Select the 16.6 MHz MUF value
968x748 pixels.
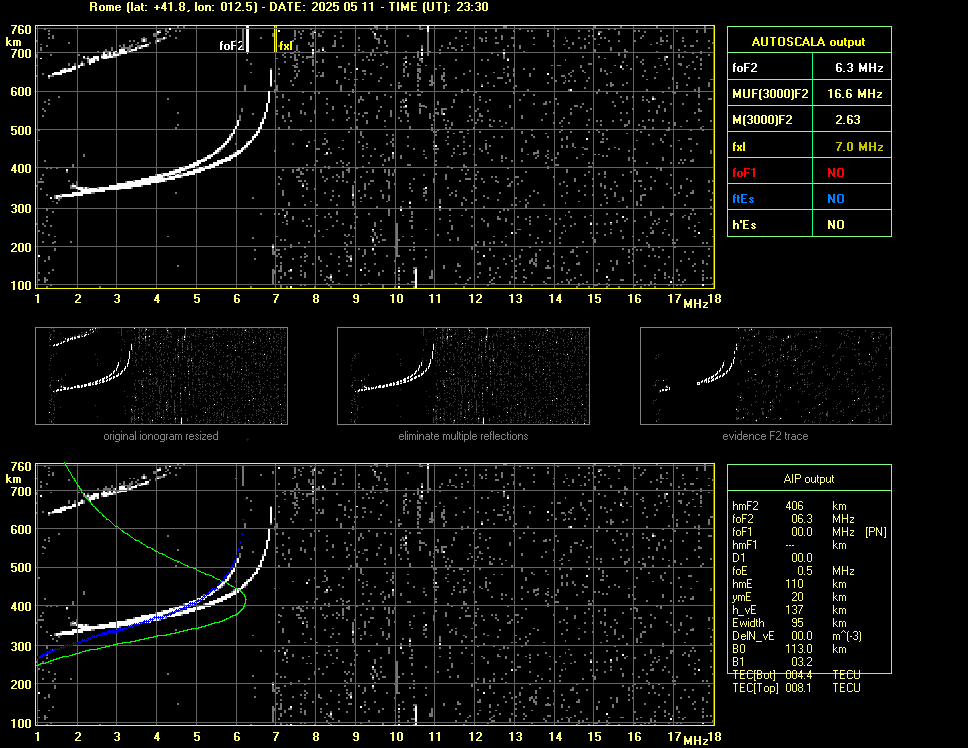pyautogui.click(x=854, y=94)
